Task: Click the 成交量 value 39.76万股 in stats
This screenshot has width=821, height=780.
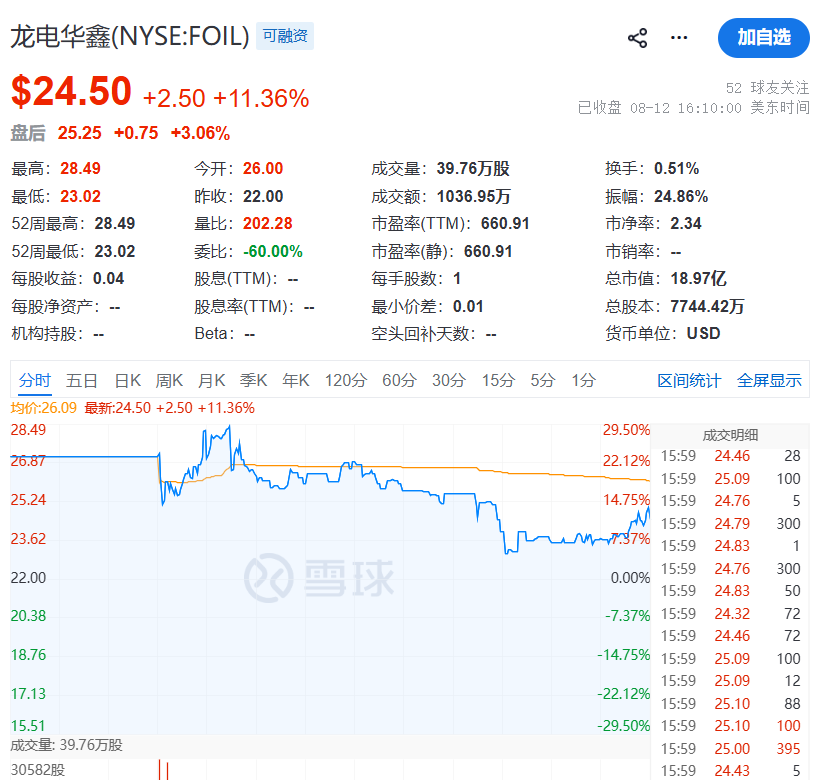Action: (473, 169)
